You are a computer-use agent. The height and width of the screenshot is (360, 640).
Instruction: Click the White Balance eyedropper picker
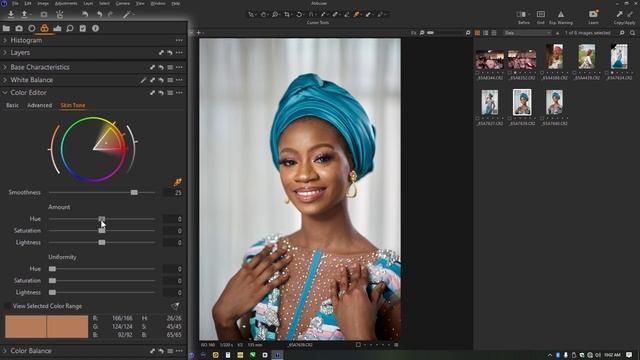pos(143,80)
